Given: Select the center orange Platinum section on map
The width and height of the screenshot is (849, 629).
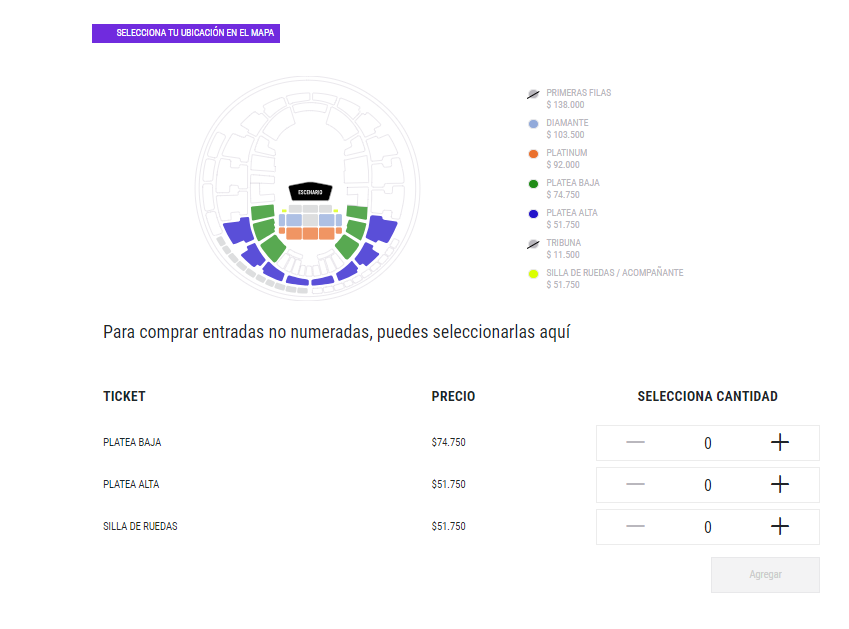Looking at the screenshot, I should 310,233.
